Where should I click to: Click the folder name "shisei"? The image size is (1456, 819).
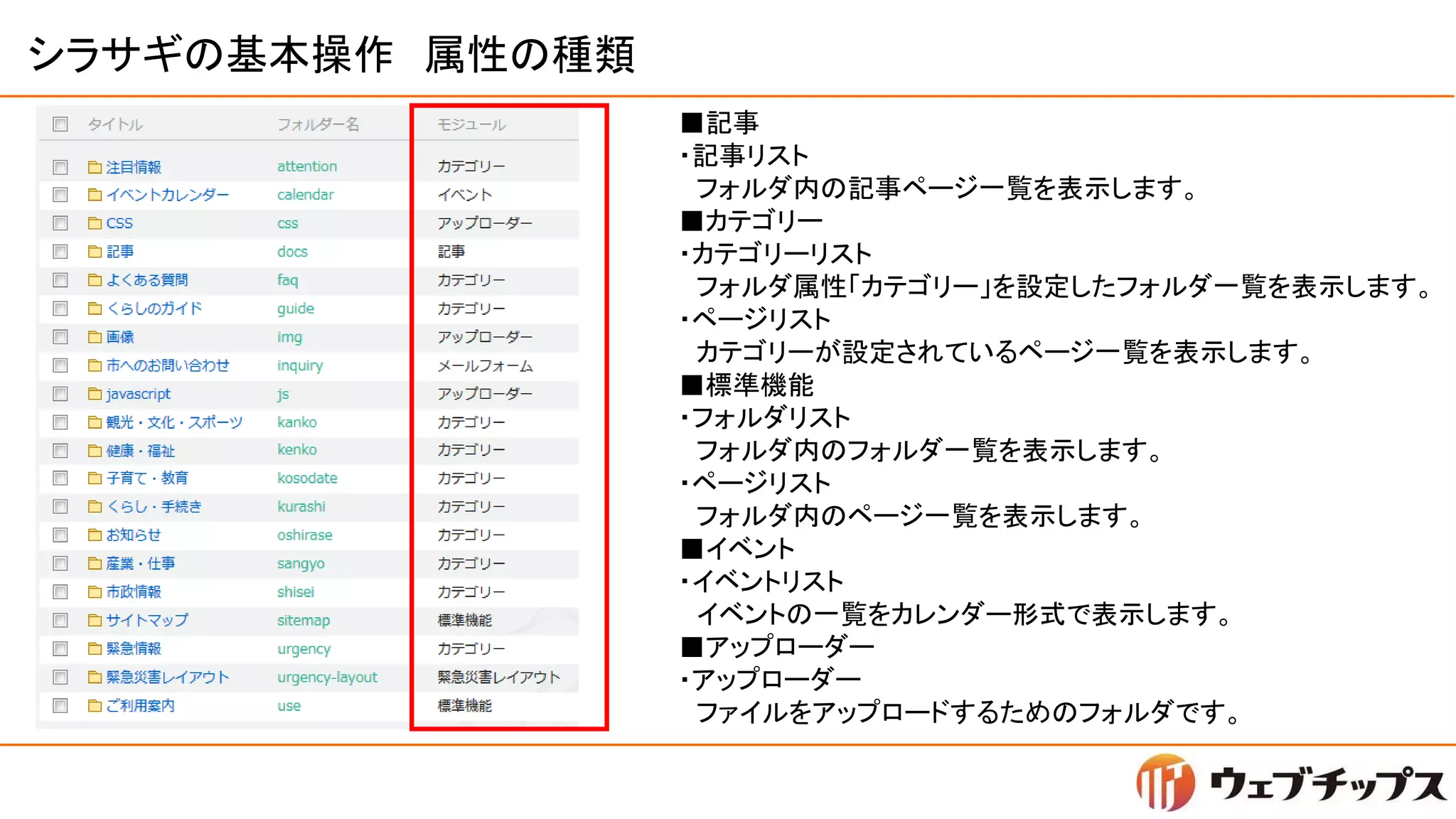point(296,592)
